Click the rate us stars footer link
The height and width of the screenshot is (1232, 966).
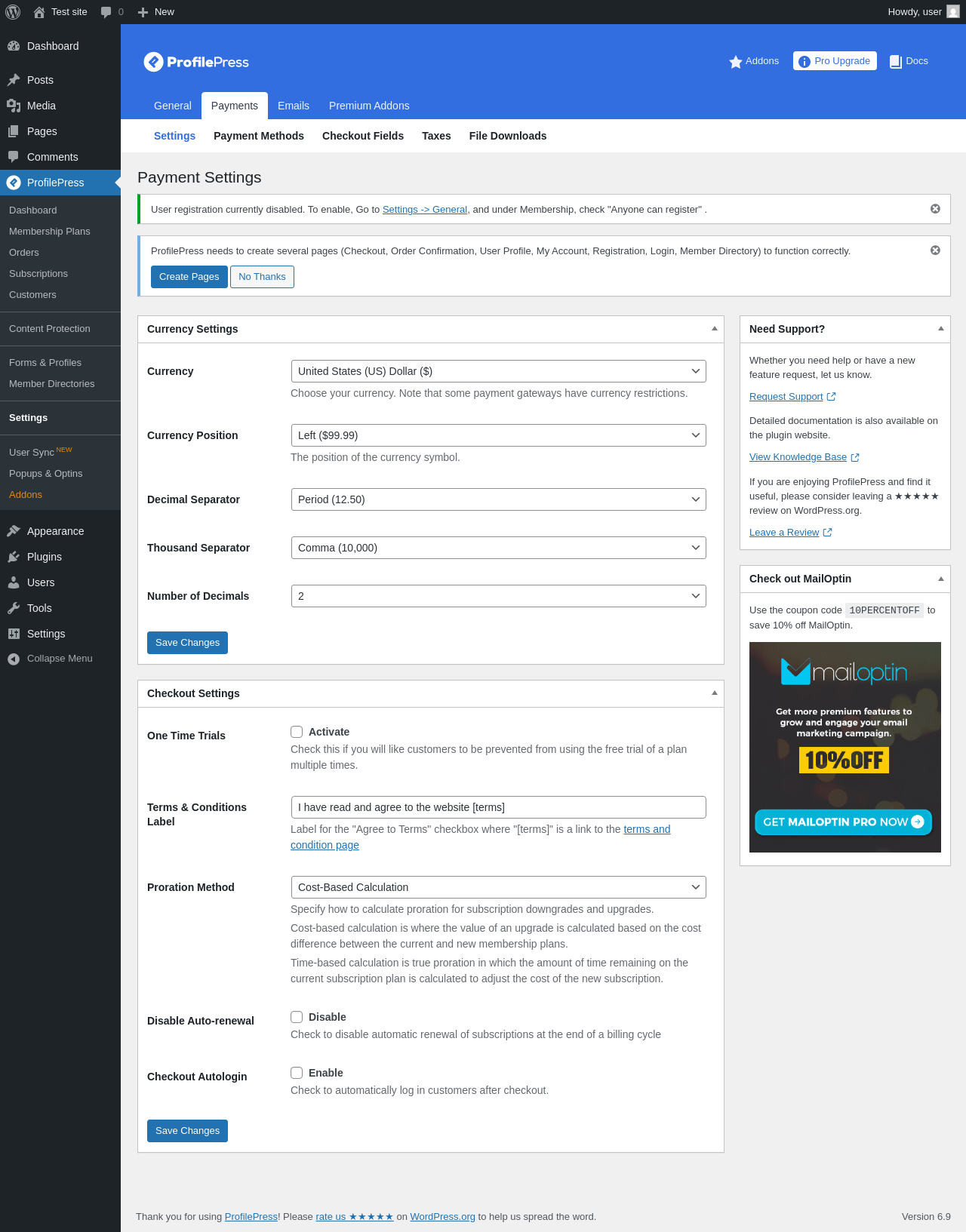tap(355, 1216)
